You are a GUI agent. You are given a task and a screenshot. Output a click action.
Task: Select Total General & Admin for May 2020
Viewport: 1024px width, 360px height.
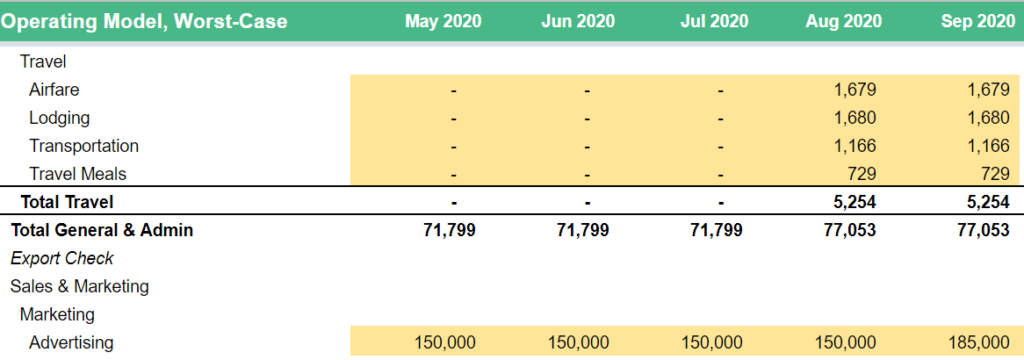[x=448, y=230]
